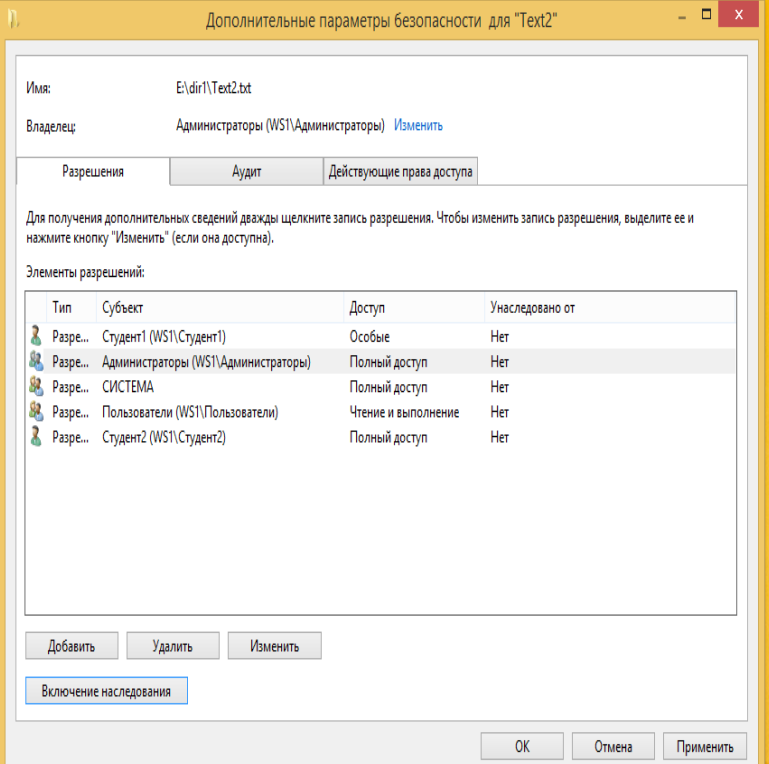The width and height of the screenshot is (769, 764).
Task: Click the group icon beside СИСТЕМА entry
Action: point(36,387)
